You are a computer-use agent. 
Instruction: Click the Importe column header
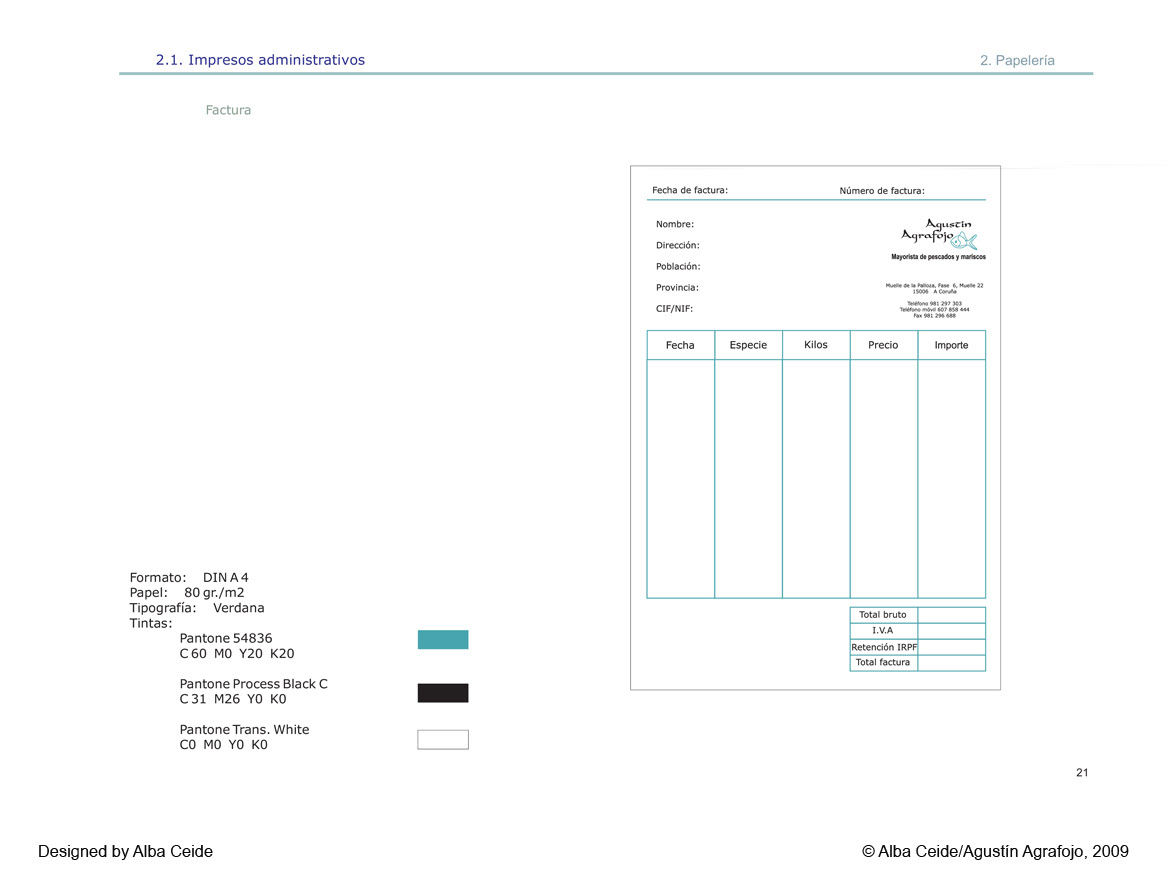pos(951,345)
